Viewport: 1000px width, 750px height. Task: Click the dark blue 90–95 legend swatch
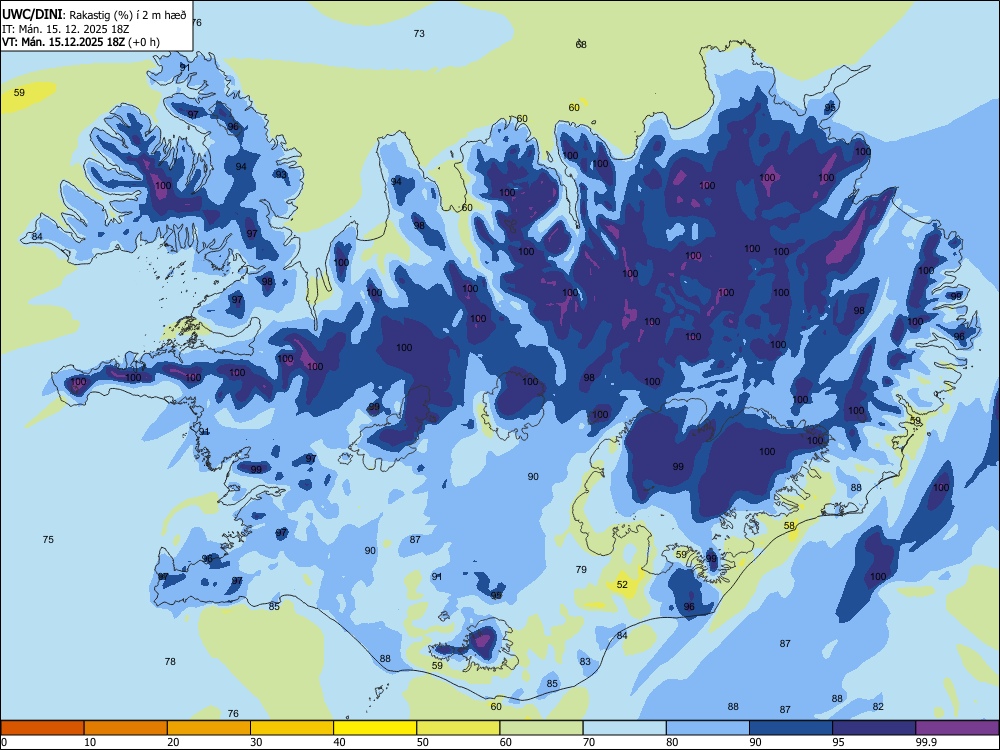coord(791,728)
